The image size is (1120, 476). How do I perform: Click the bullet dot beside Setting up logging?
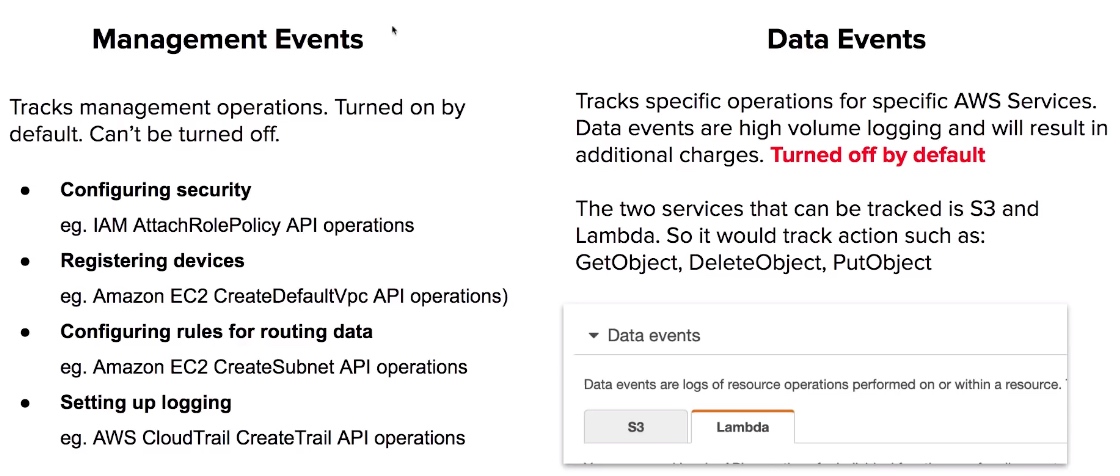tap(25, 403)
